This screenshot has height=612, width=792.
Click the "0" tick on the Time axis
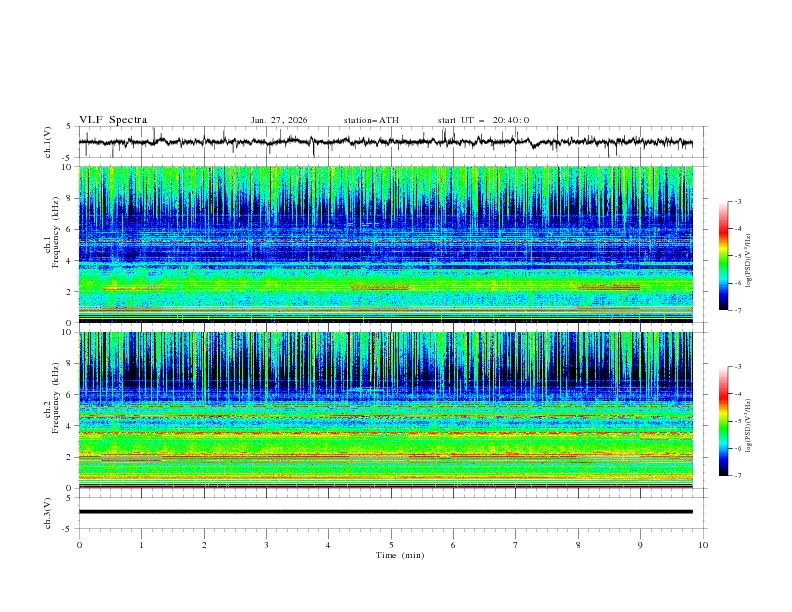79,545
